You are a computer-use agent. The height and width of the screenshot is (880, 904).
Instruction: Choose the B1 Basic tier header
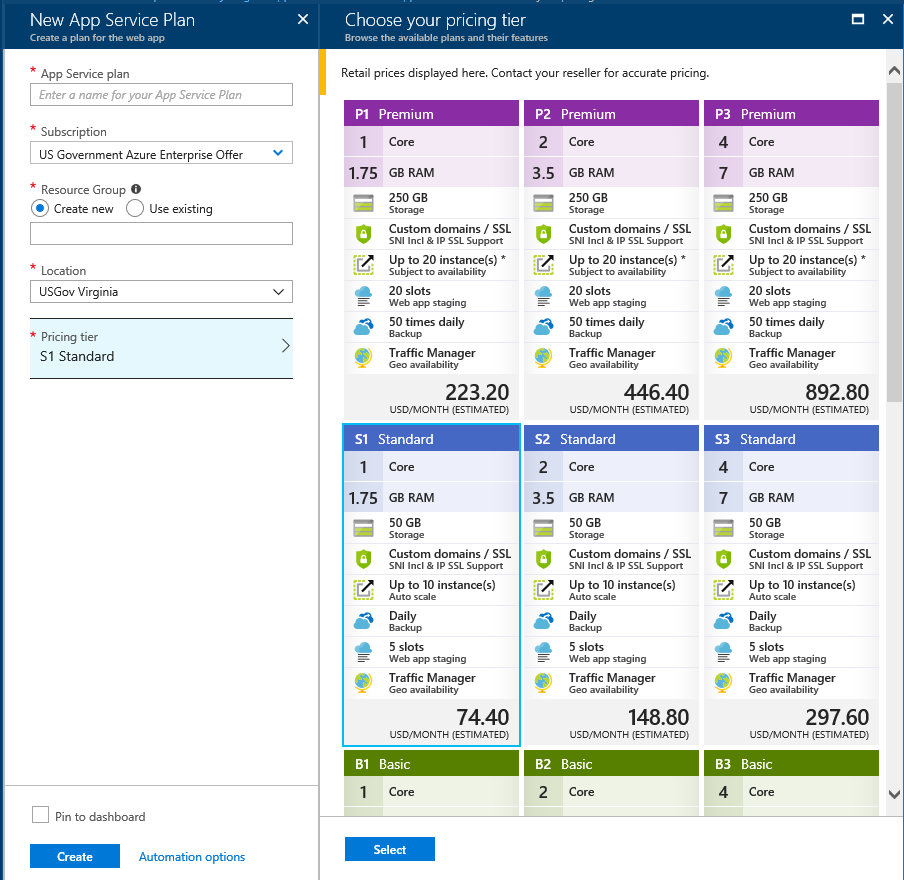(x=431, y=764)
